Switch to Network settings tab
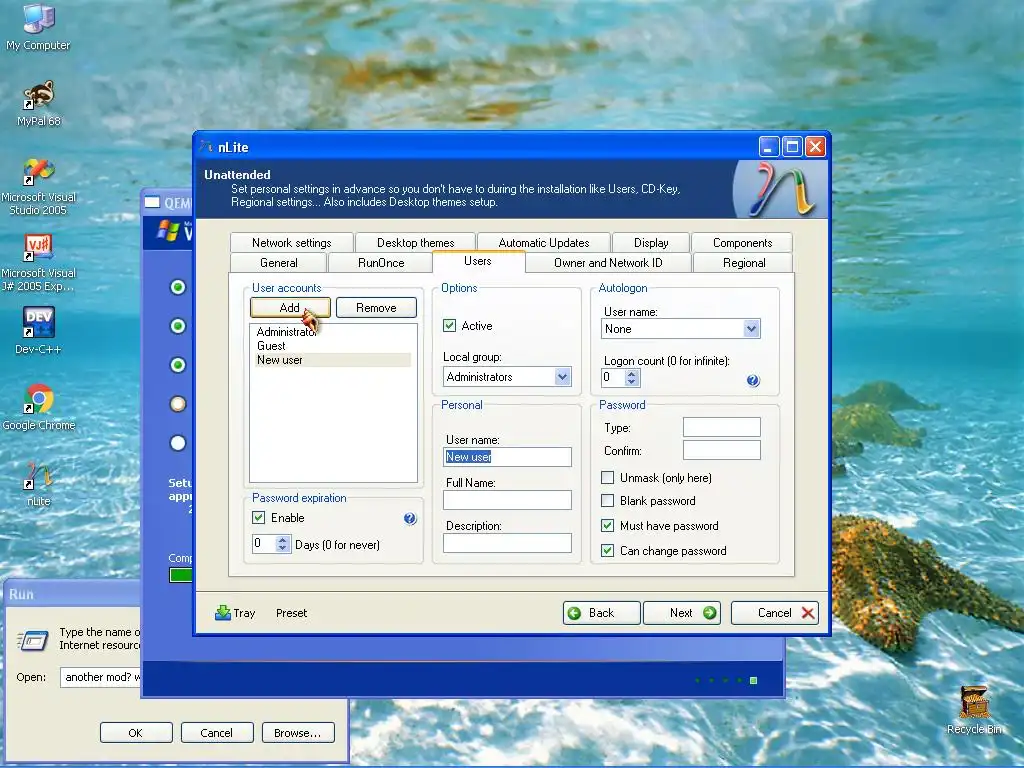 point(291,243)
